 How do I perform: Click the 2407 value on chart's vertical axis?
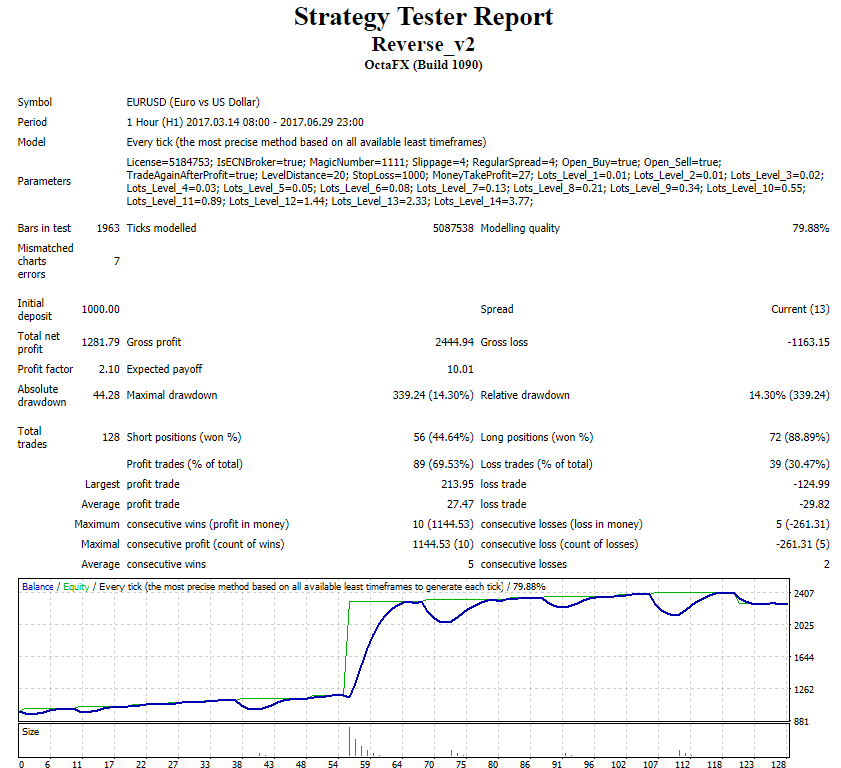tap(806, 594)
